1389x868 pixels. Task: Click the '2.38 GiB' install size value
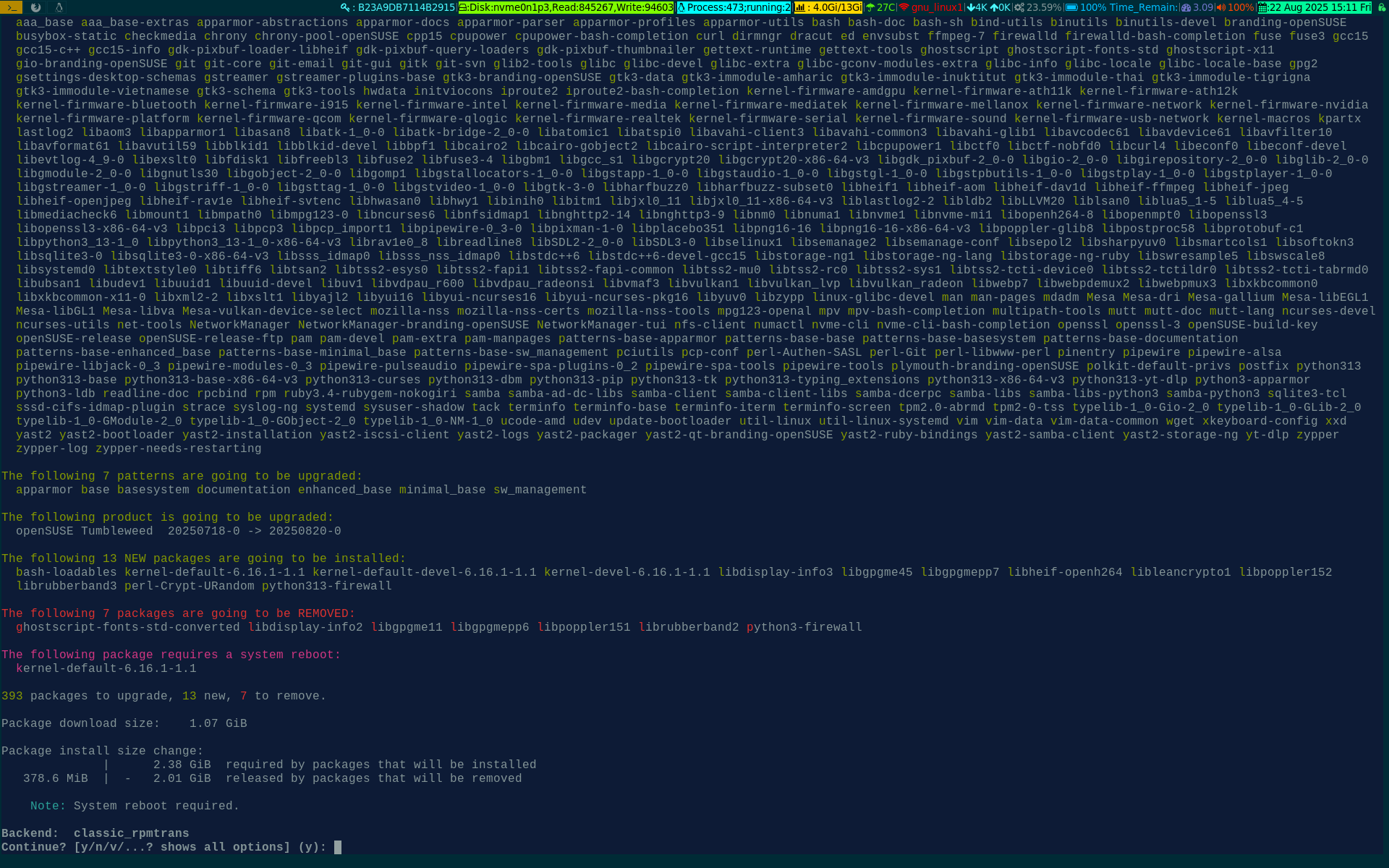pyautogui.click(x=182, y=765)
